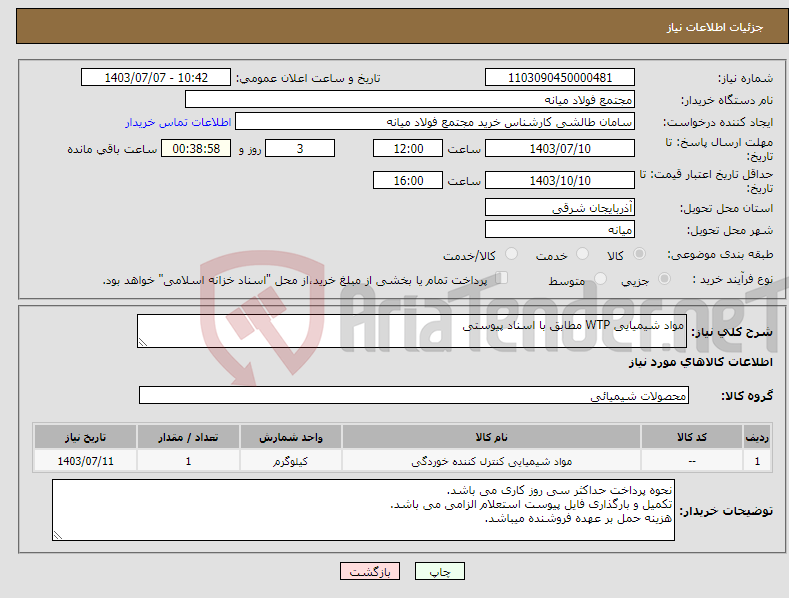789x598 pixels.
Task: Click the چاپ print button
Action: tap(440, 571)
